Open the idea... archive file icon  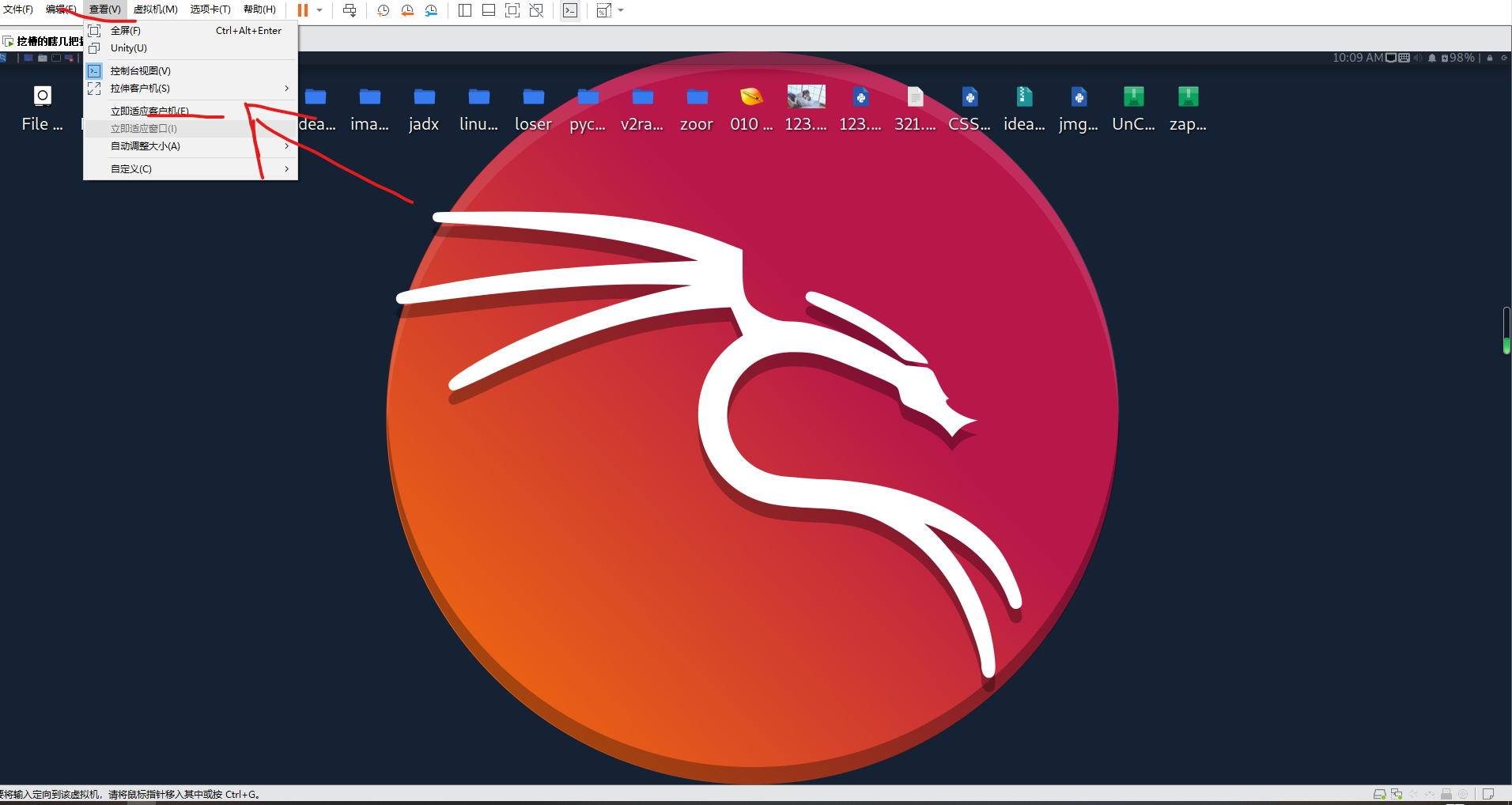click(x=1024, y=108)
